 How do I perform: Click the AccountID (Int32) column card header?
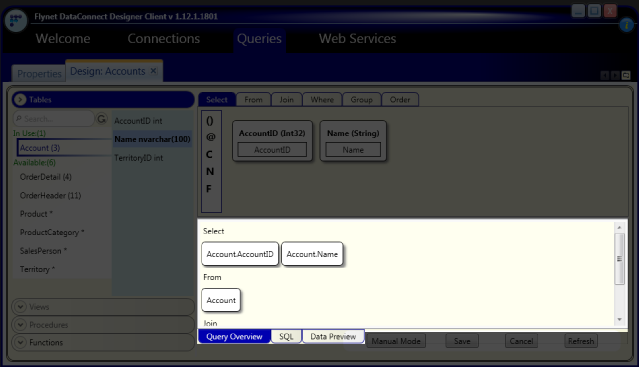click(272, 133)
